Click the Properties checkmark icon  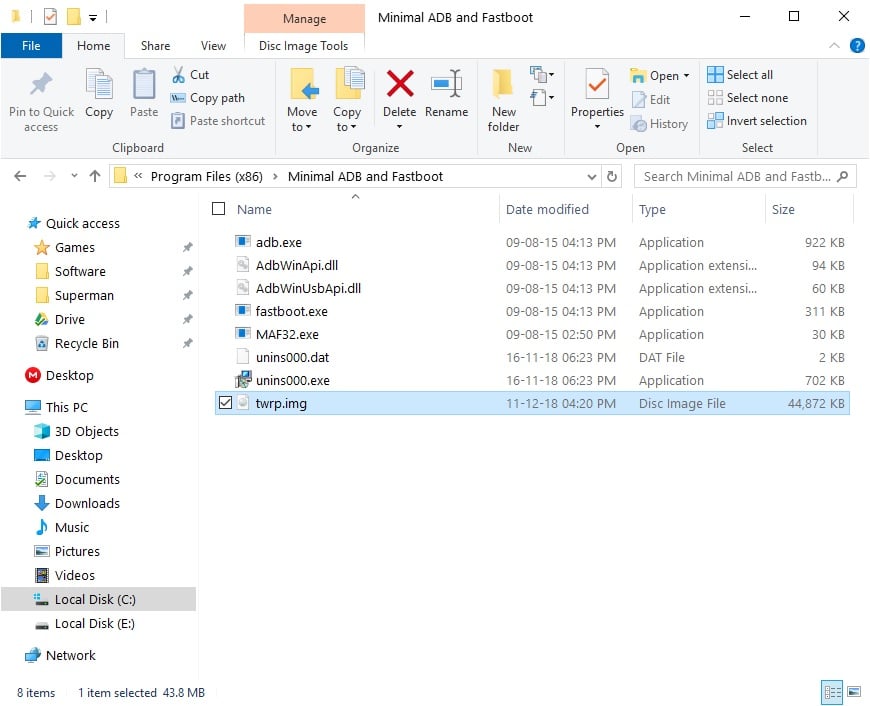click(x=597, y=84)
